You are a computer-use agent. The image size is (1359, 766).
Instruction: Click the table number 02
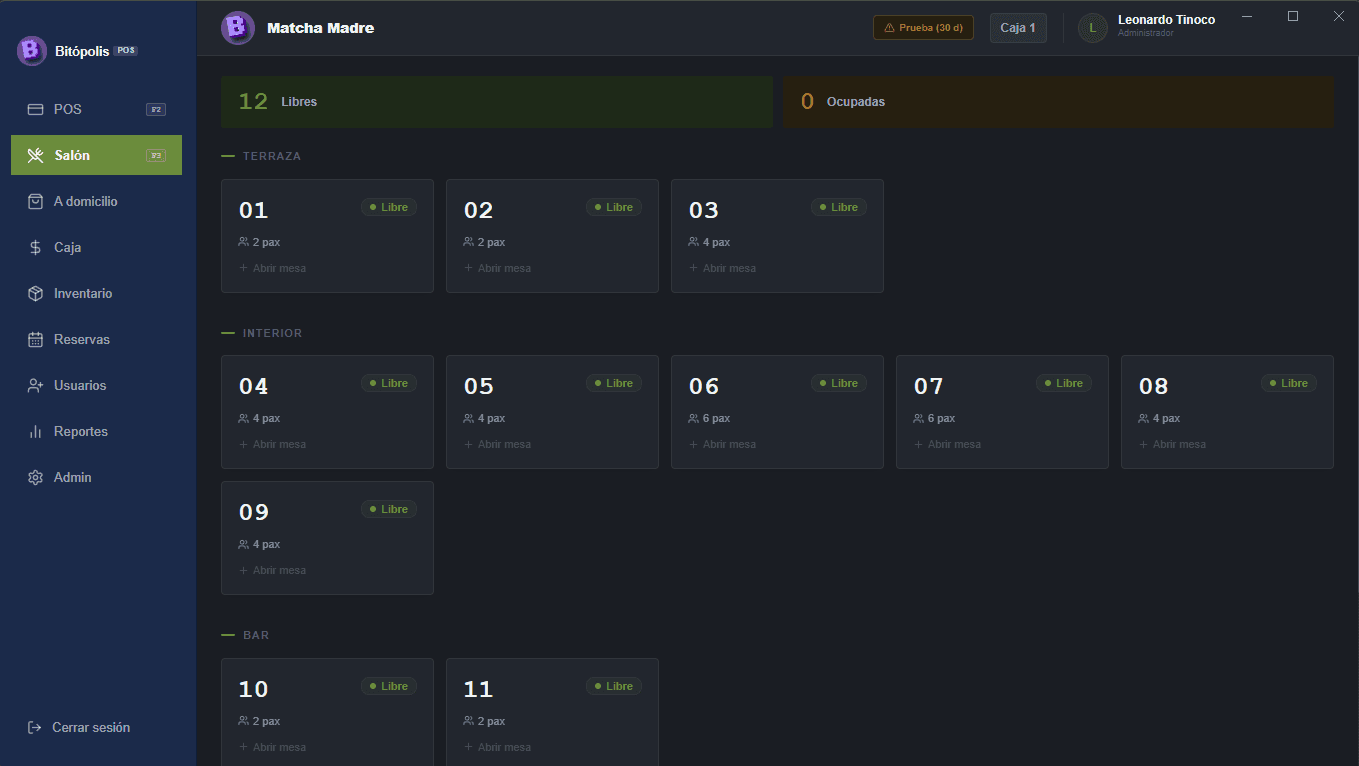pos(478,210)
